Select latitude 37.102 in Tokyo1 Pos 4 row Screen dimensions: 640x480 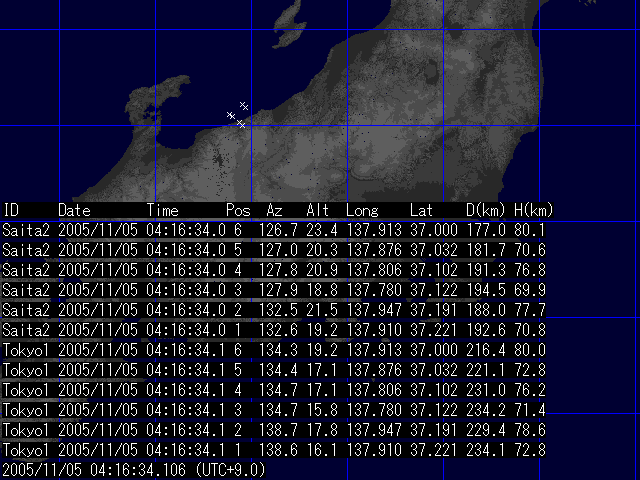433,390
